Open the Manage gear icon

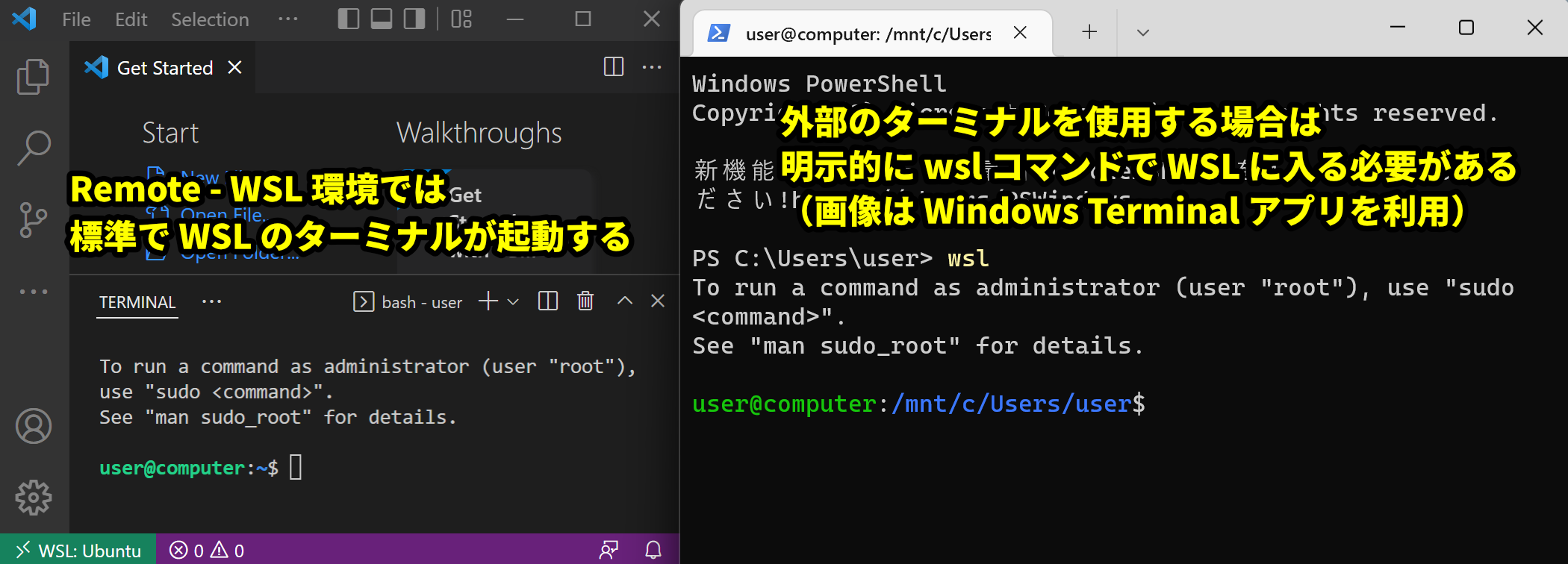click(x=34, y=497)
